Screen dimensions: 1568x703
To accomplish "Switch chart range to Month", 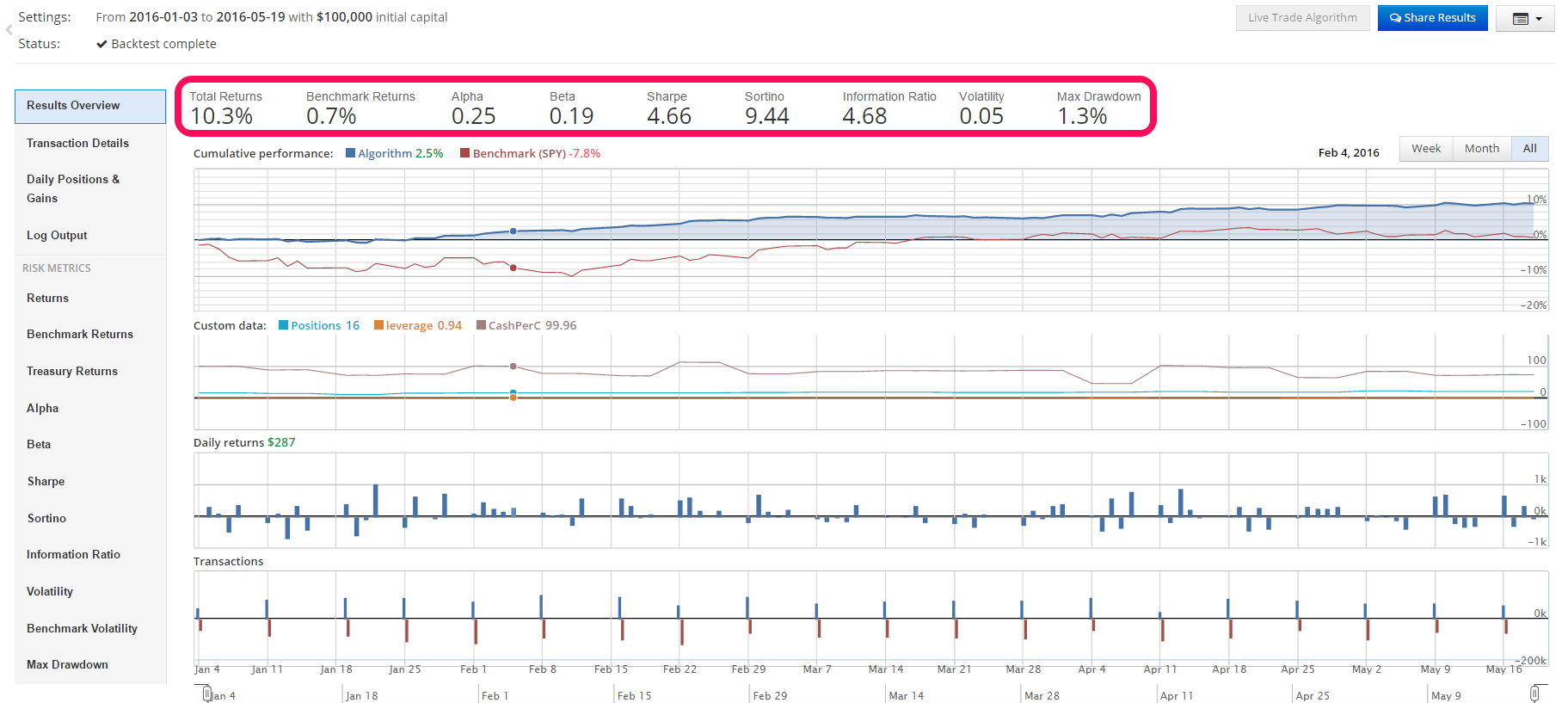I will [1481, 149].
